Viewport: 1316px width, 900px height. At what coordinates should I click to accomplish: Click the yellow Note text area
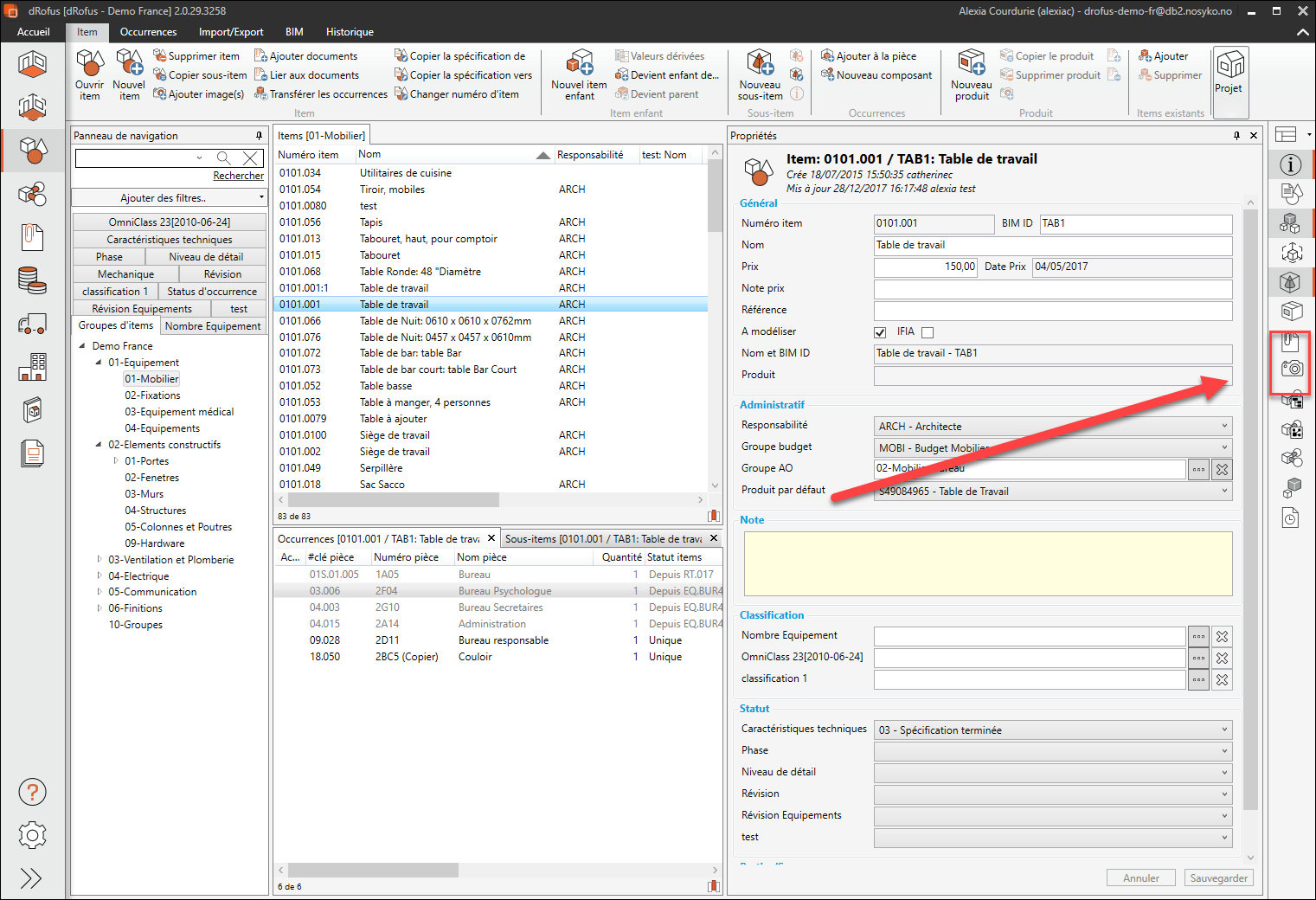pos(987,563)
